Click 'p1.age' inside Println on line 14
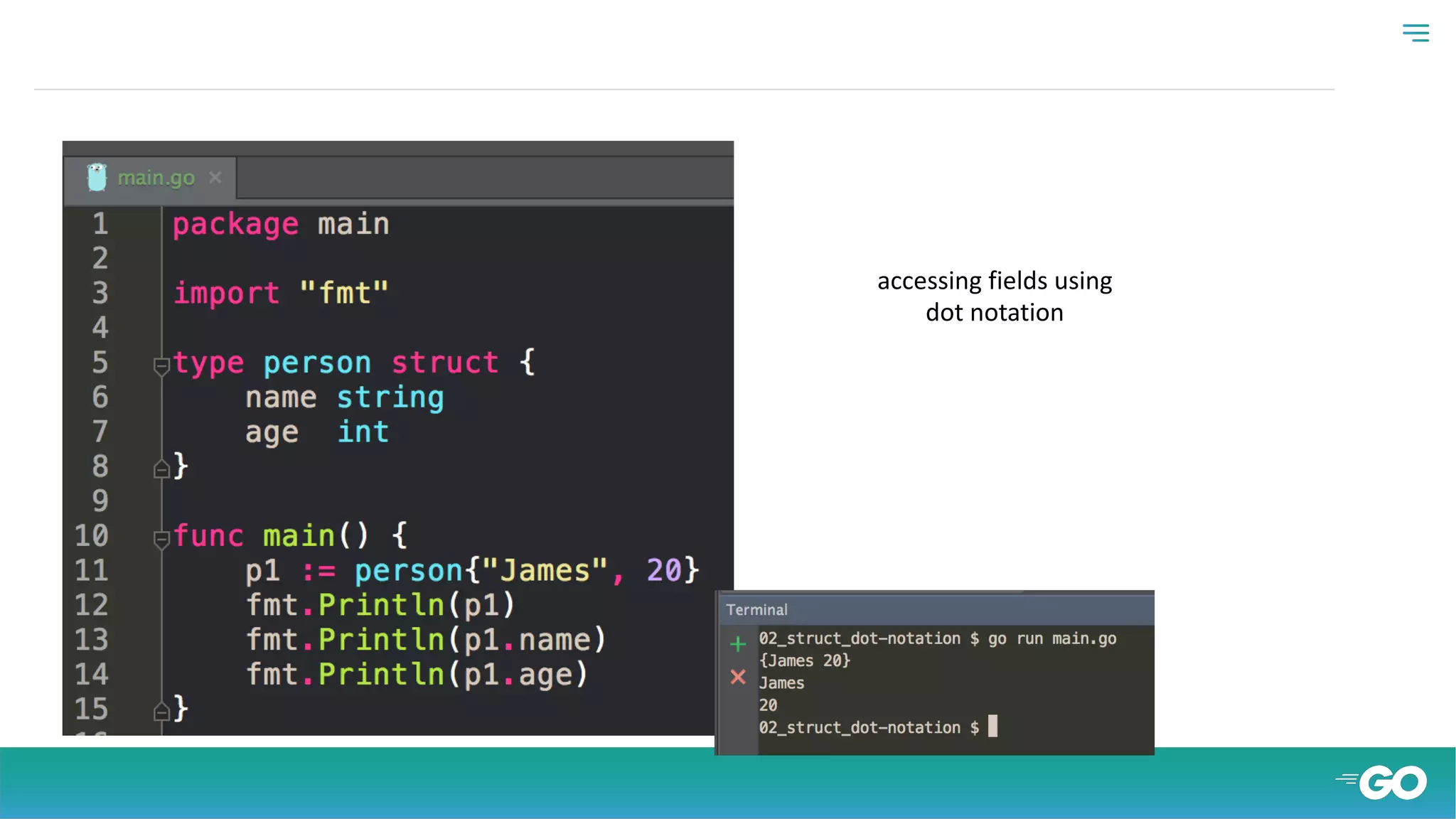This screenshot has height=819, width=1456. click(518, 675)
